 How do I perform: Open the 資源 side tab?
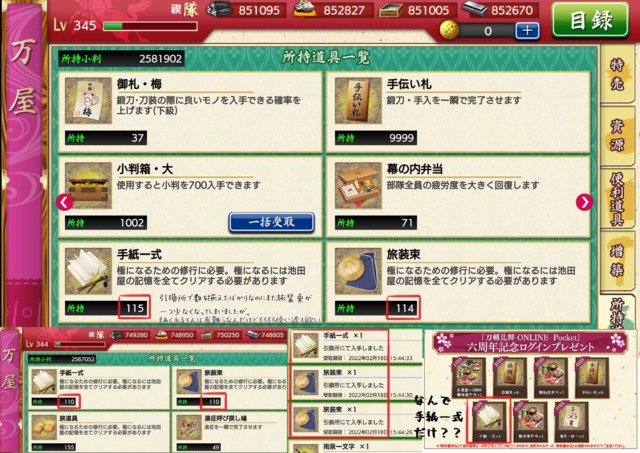tap(617, 135)
